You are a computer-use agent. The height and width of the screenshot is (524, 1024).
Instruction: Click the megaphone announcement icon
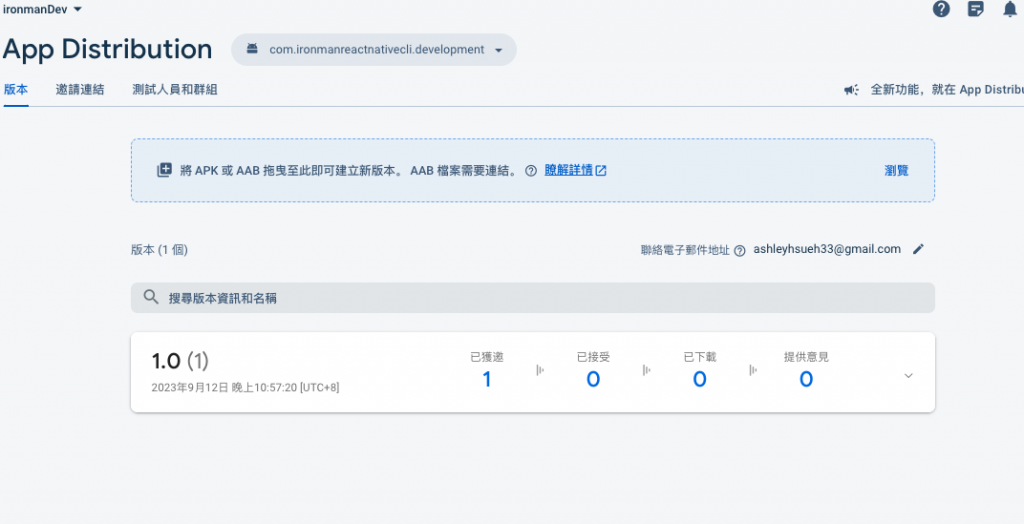851,90
